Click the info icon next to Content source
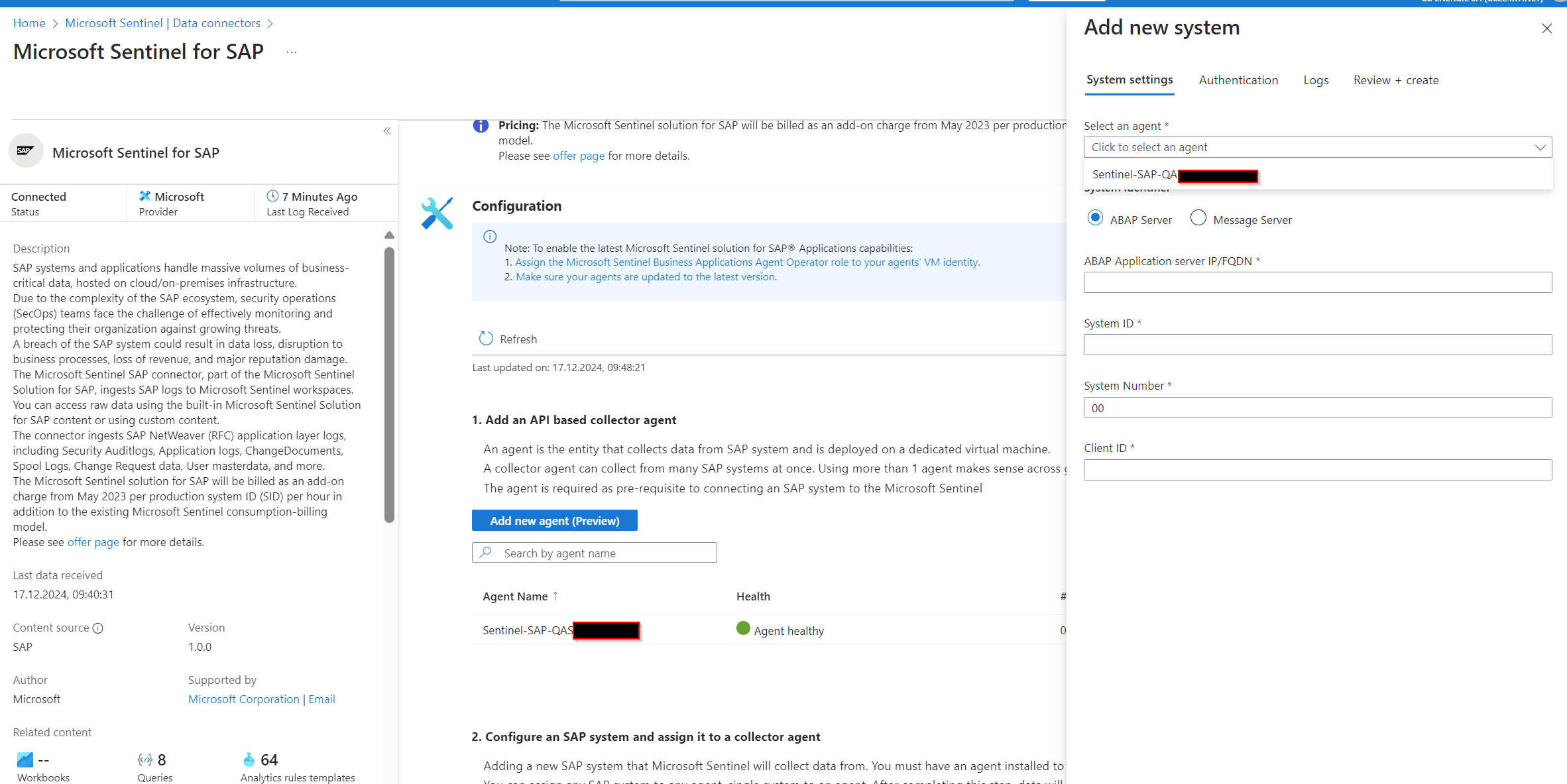 (97, 628)
